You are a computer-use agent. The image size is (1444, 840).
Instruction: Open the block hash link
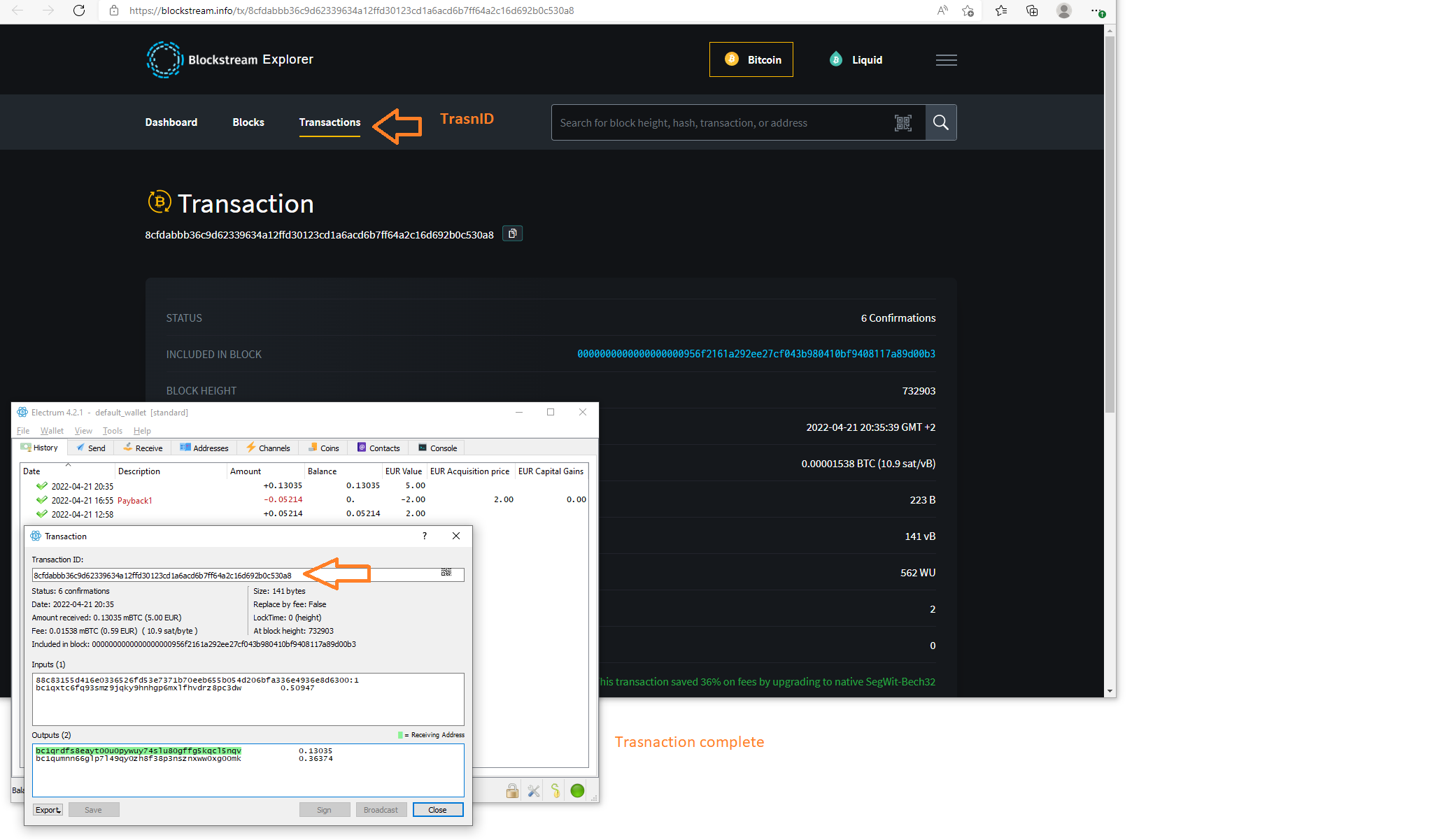click(x=756, y=355)
